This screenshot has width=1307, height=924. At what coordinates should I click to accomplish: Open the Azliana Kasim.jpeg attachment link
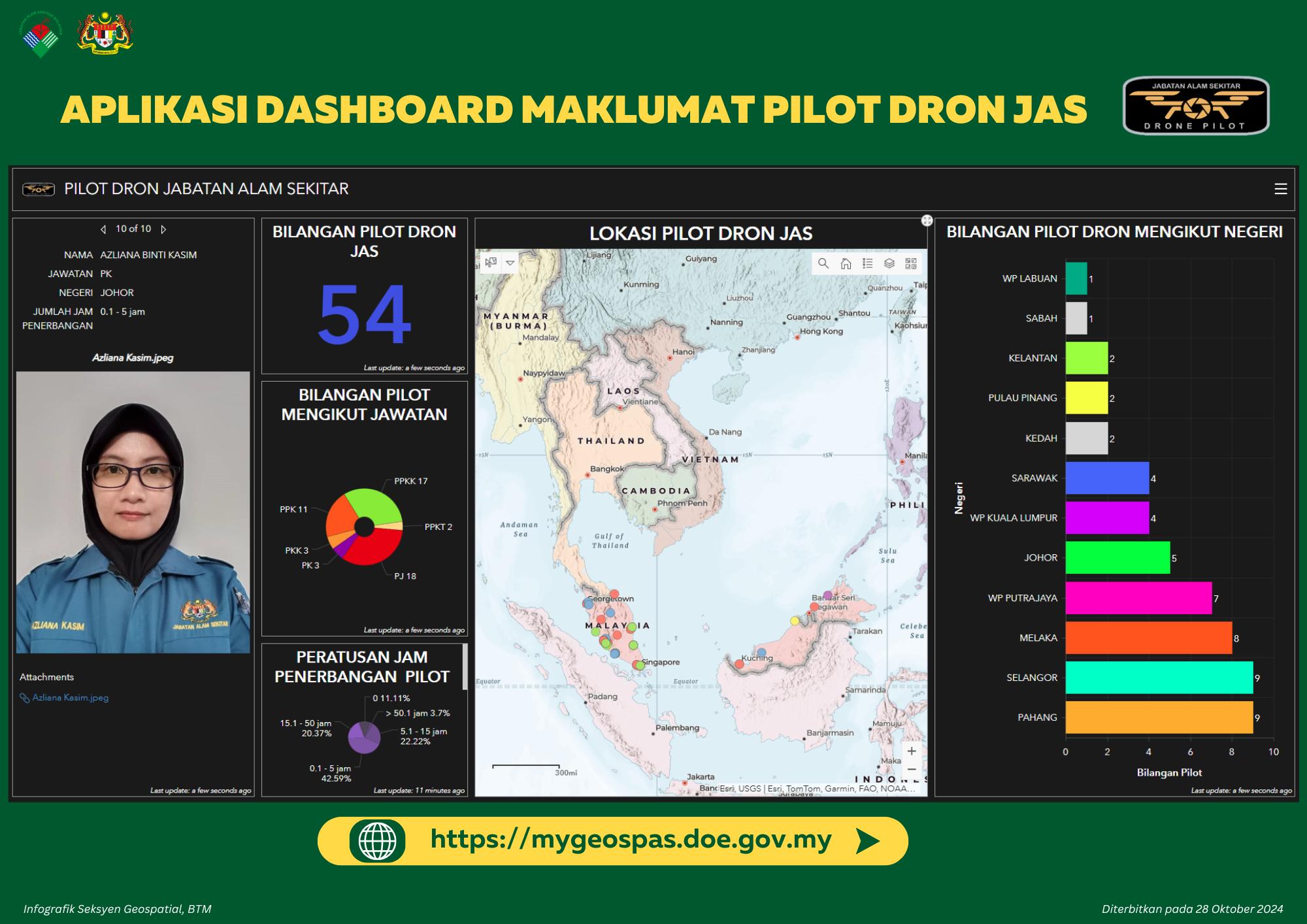pyautogui.click(x=71, y=698)
